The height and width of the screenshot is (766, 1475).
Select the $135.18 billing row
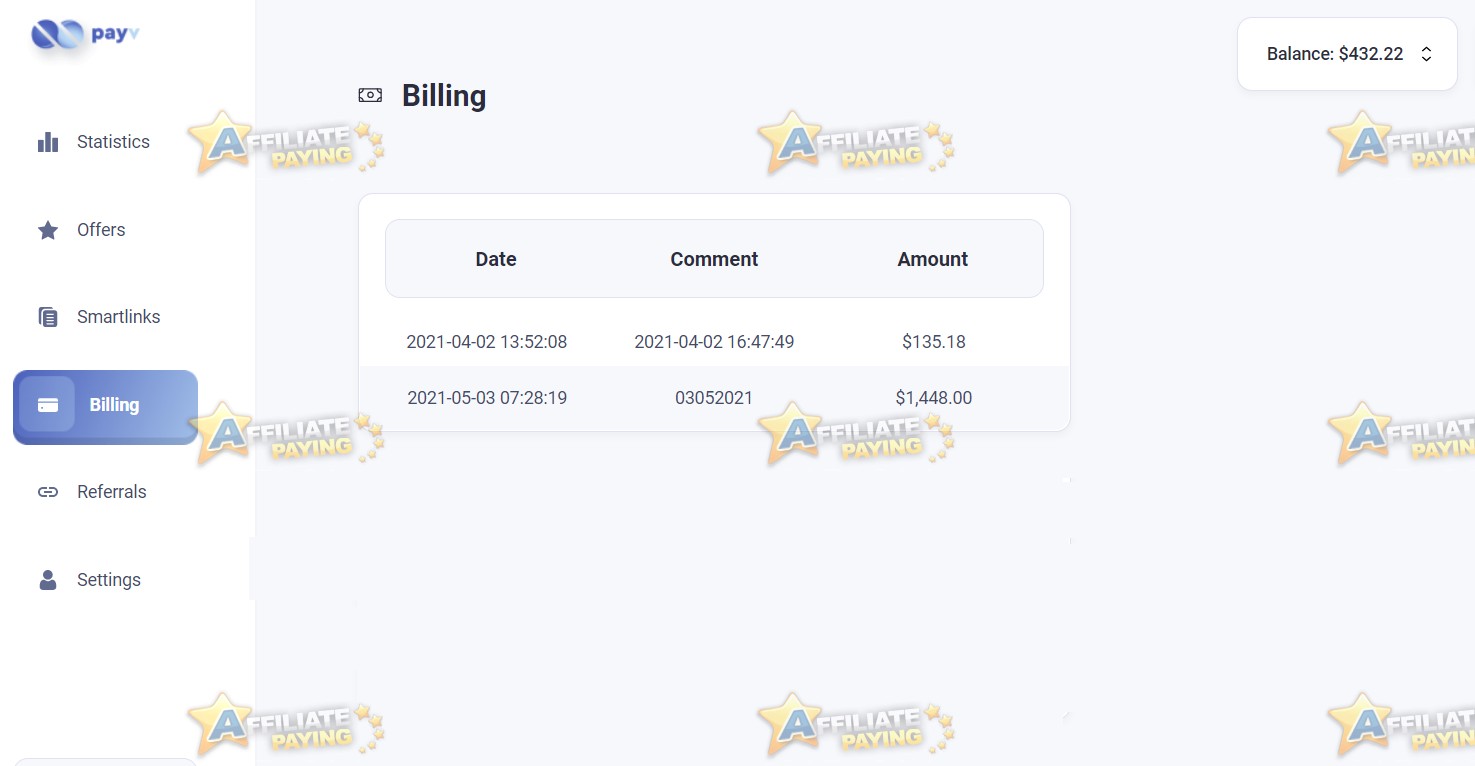click(714, 342)
